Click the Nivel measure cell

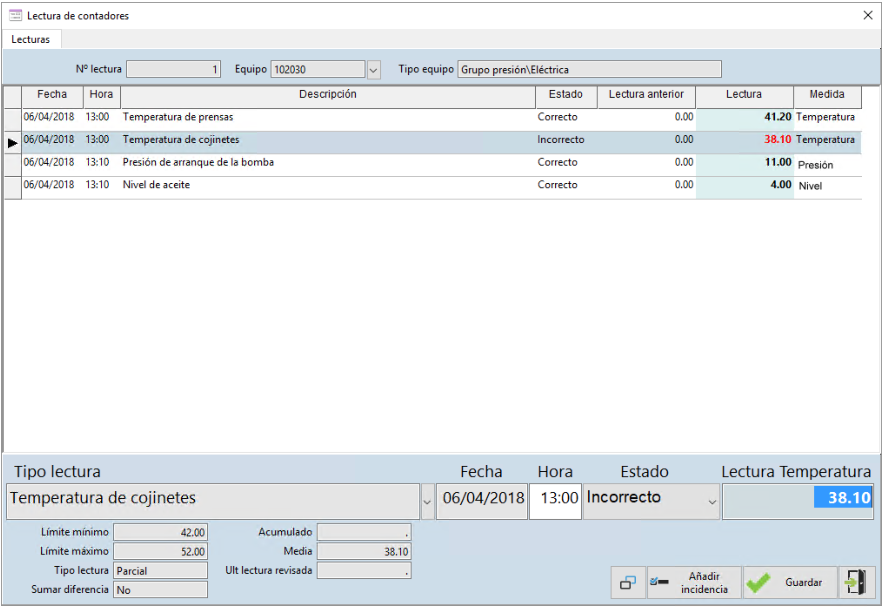pyautogui.click(x=828, y=186)
